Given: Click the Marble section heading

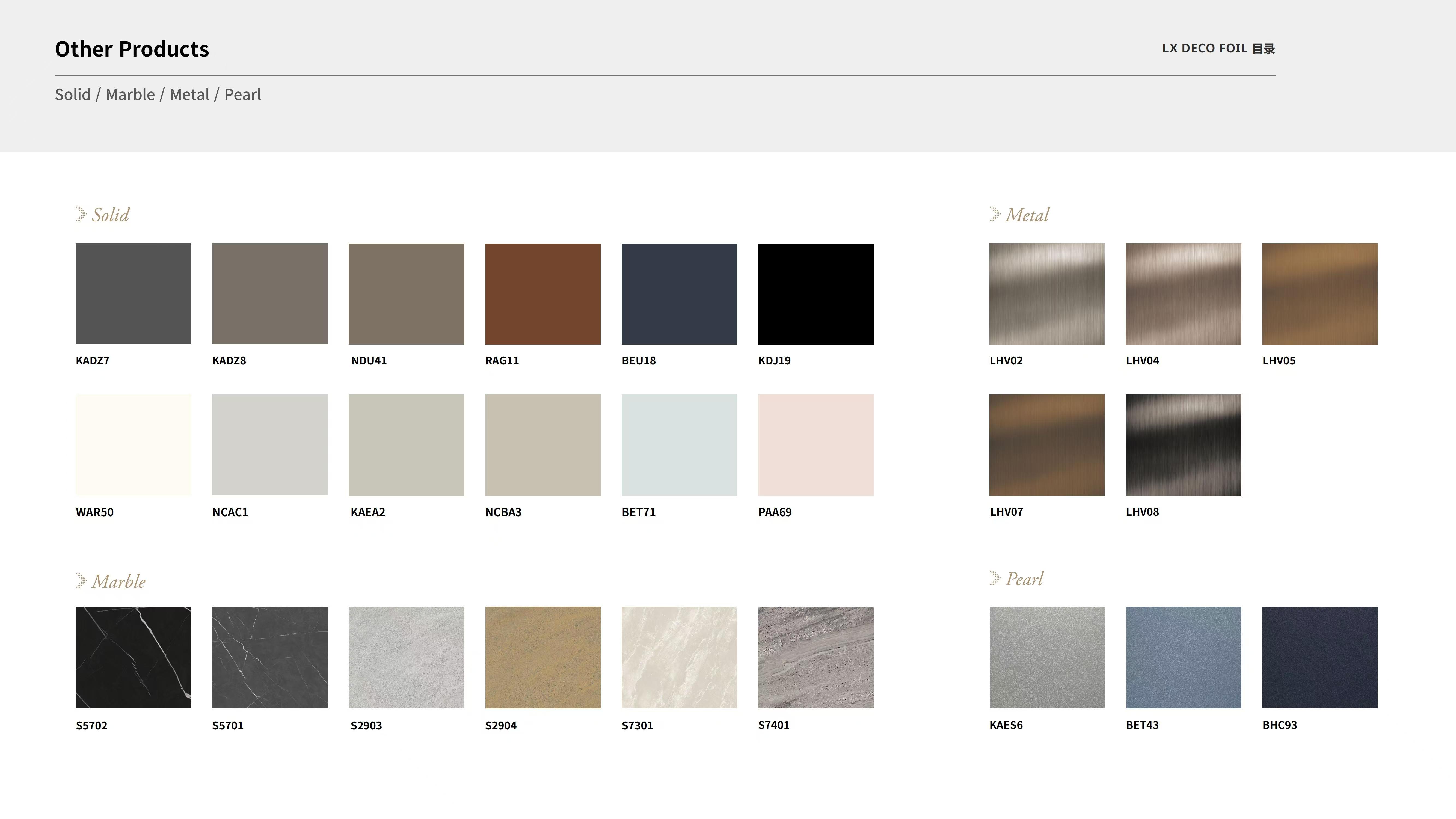Looking at the screenshot, I should point(119,581).
